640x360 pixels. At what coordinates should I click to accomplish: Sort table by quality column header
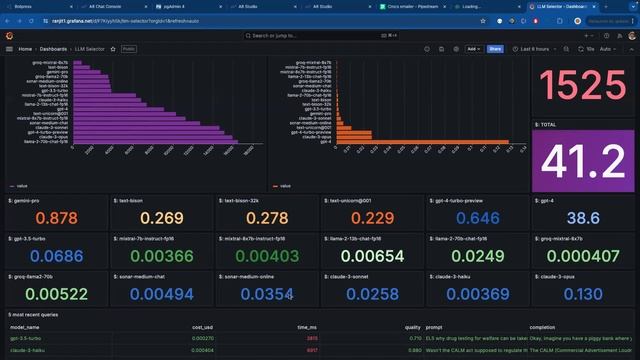413,327
